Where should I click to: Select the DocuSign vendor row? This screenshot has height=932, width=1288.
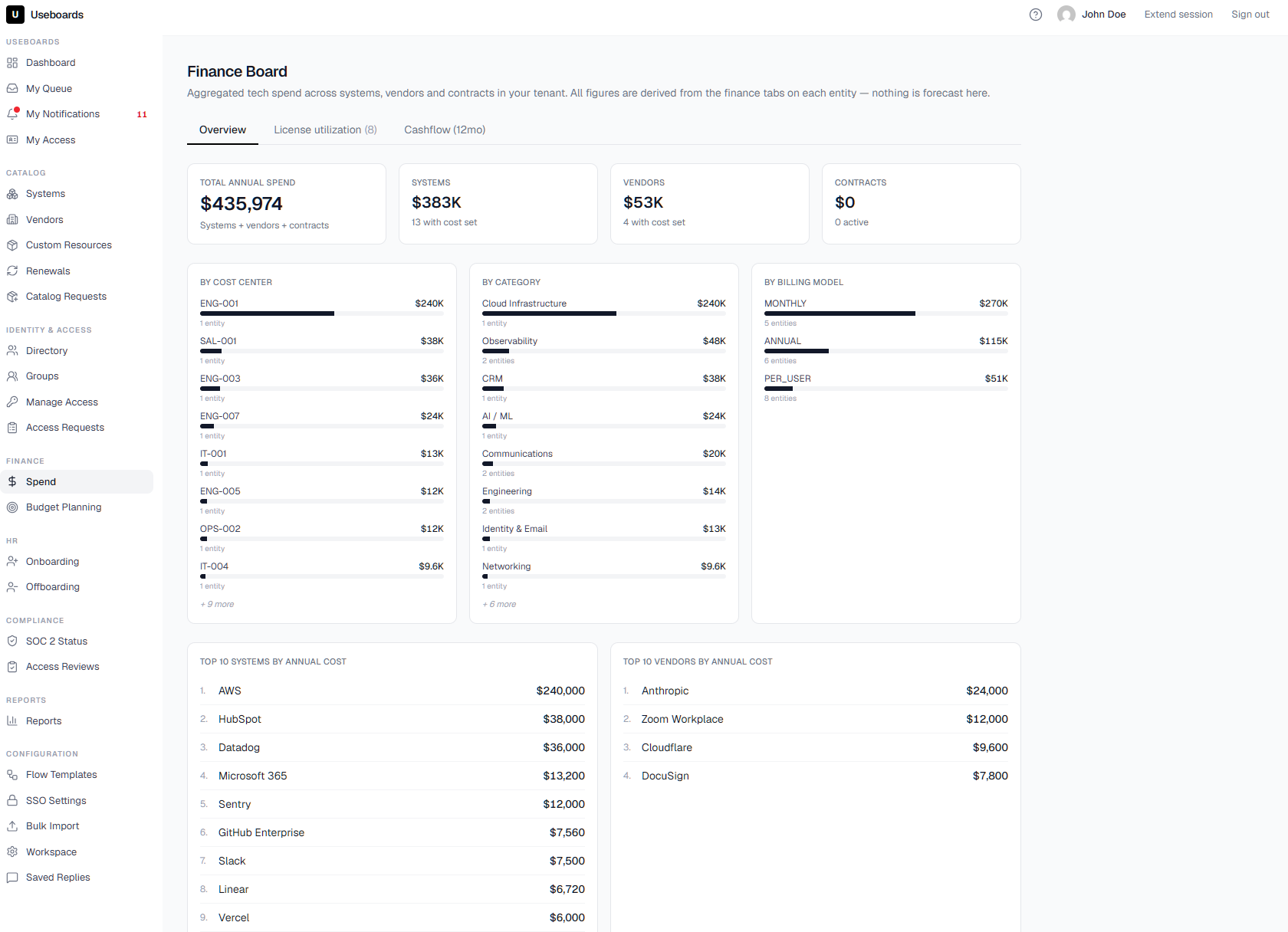point(816,776)
